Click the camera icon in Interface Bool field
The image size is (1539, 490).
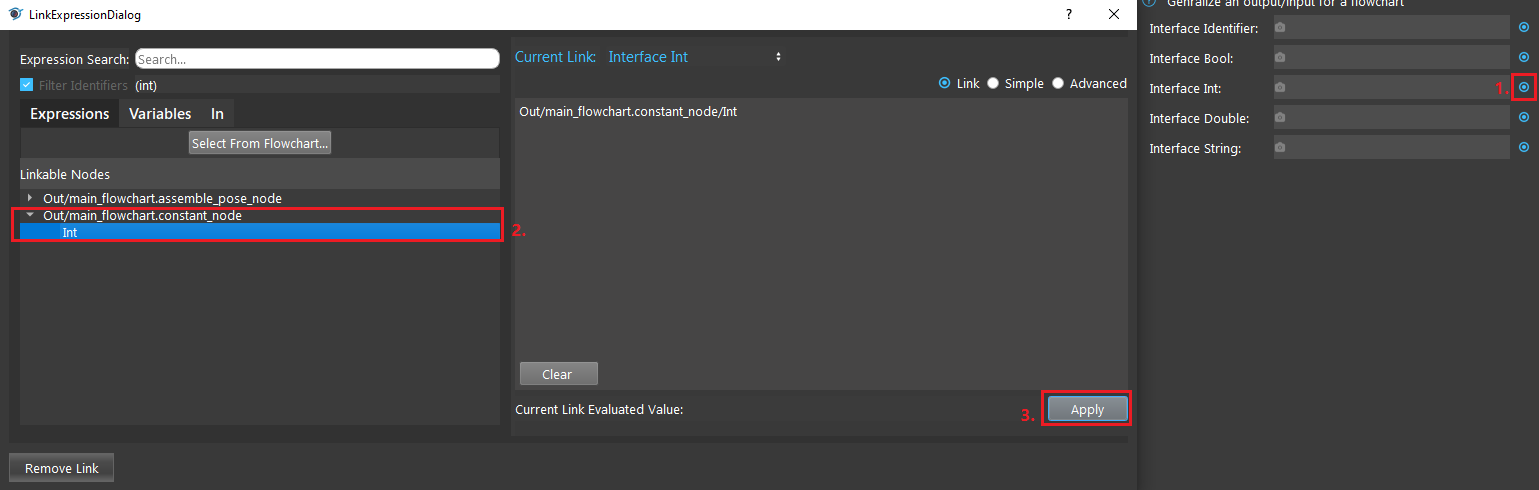pyautogui.click(x=1280, y=58)
